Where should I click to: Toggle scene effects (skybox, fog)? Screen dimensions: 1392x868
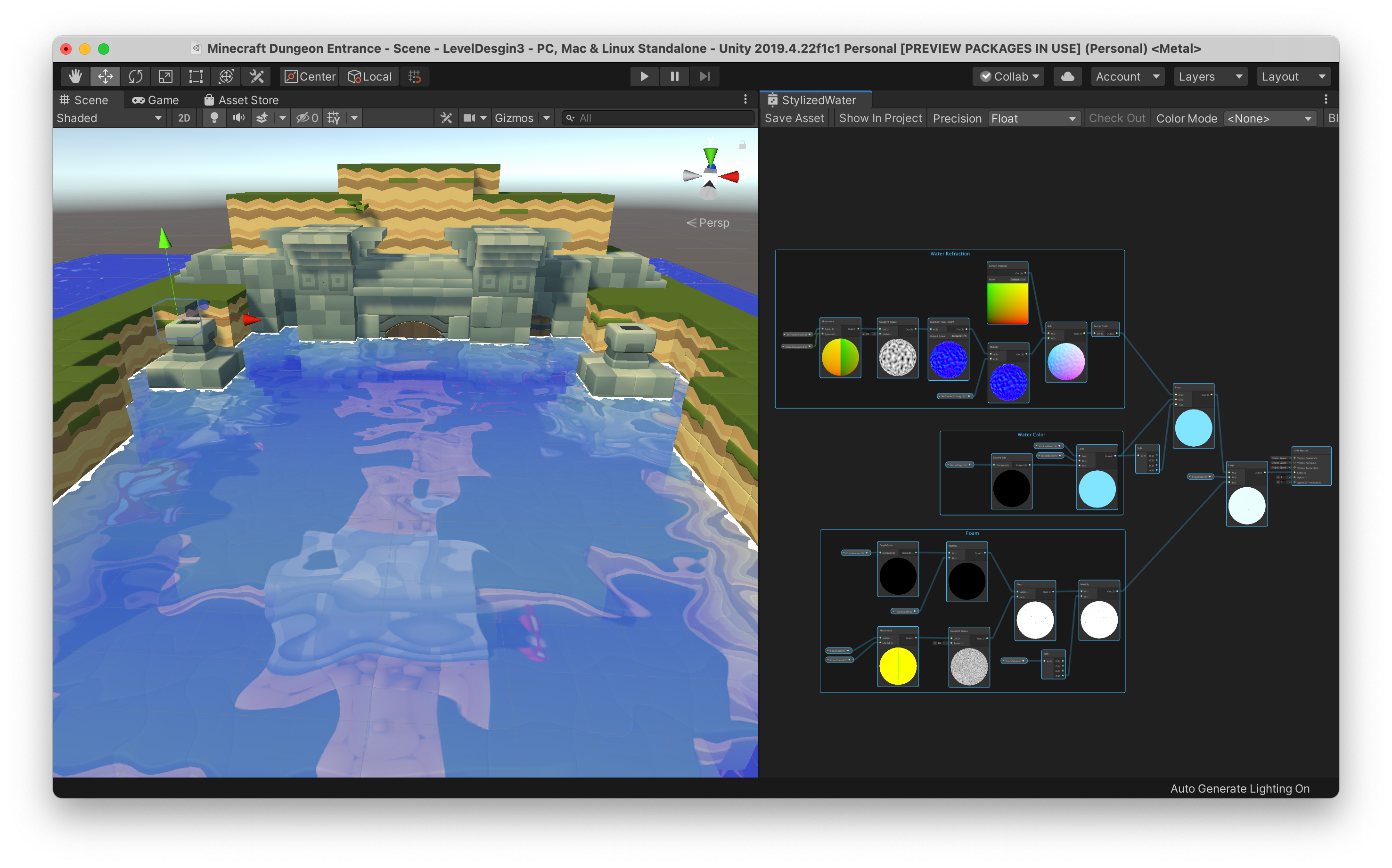[x=262, y=118]
